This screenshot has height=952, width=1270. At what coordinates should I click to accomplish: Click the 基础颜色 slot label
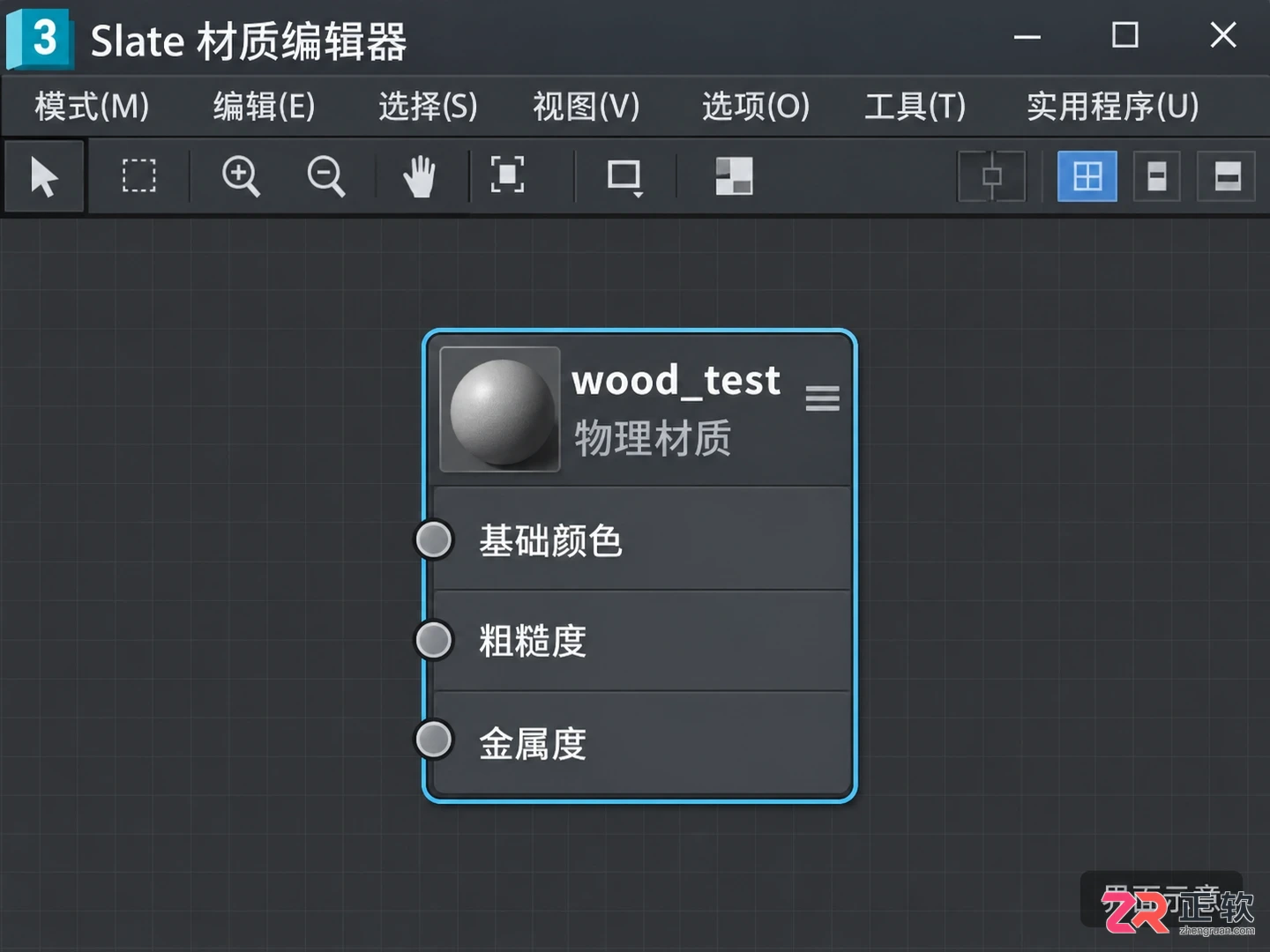(x=551, y=540)
